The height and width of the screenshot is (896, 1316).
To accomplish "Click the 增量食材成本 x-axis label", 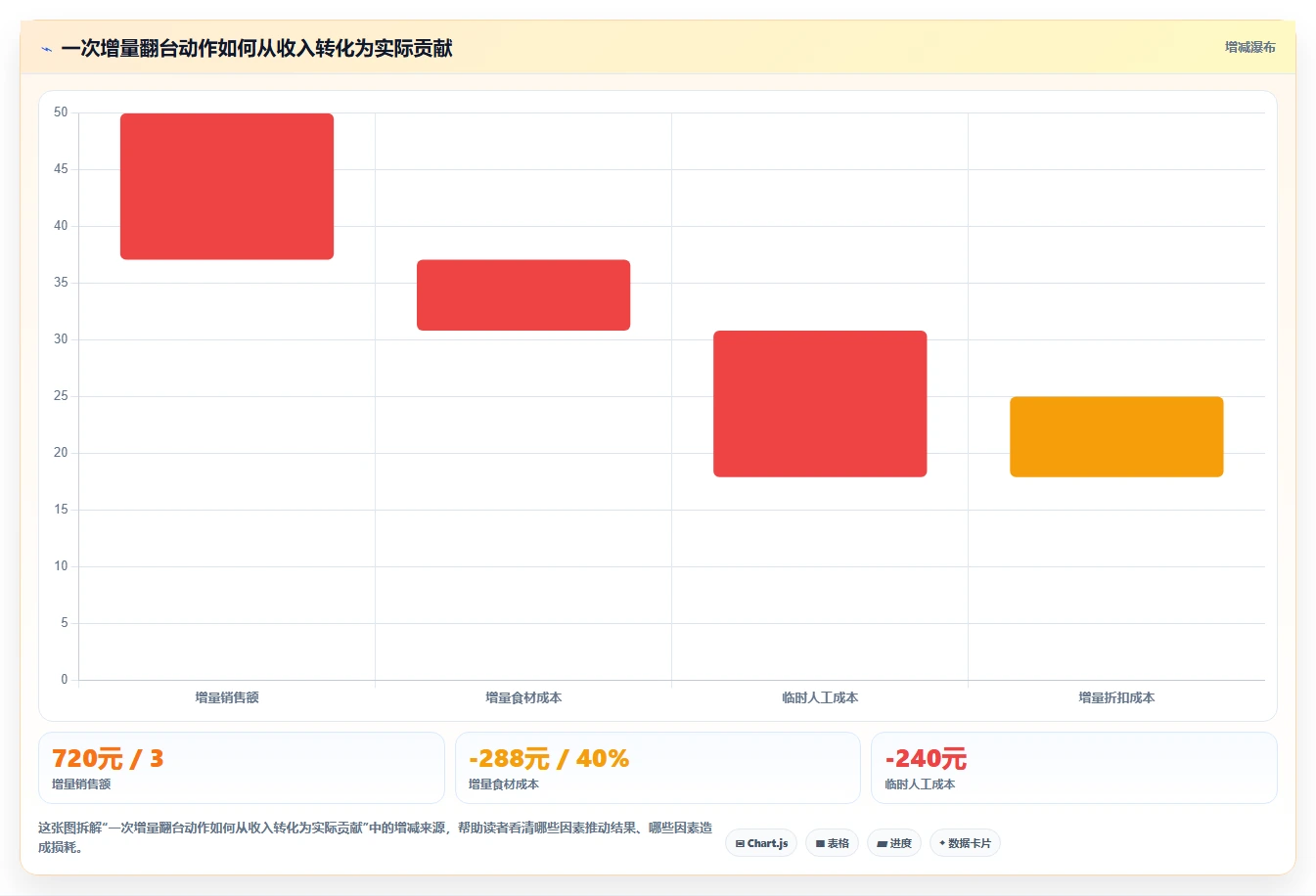I will tap(523, 697).
